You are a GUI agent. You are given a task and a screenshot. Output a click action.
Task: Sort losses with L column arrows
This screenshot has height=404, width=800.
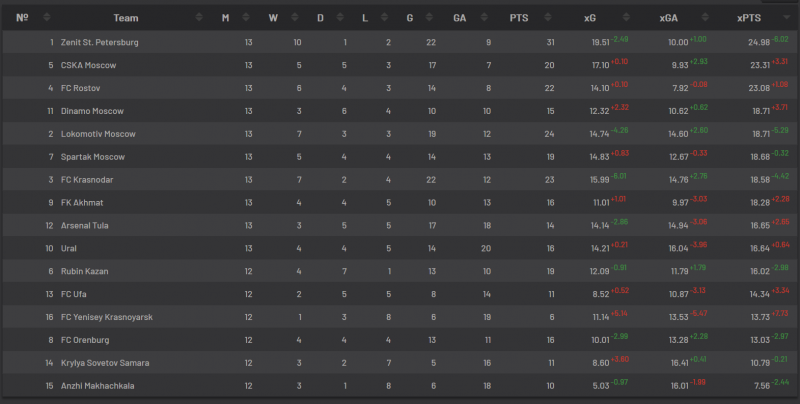[x=384, y=17]
